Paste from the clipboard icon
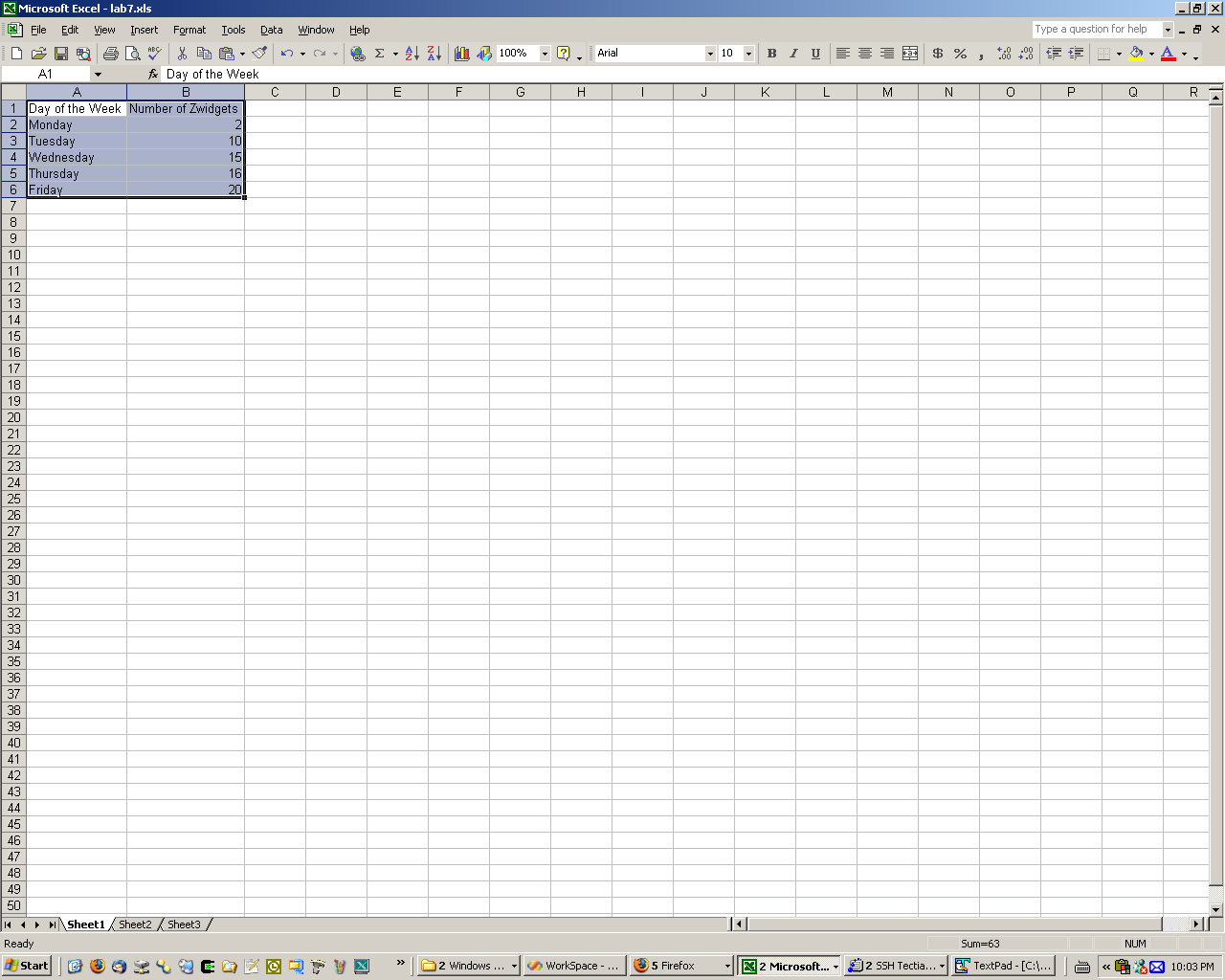Screen dimensions: 1225x980 pos(227,54)
